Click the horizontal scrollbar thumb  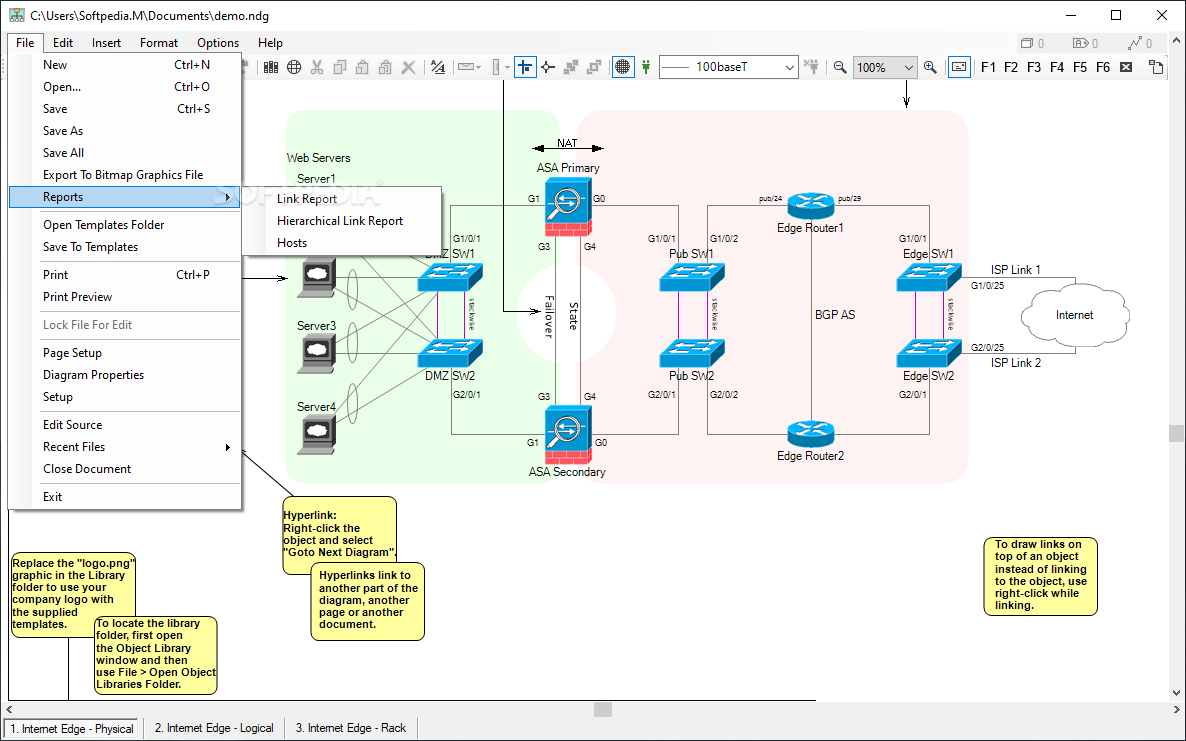click(x=603, y=709)
